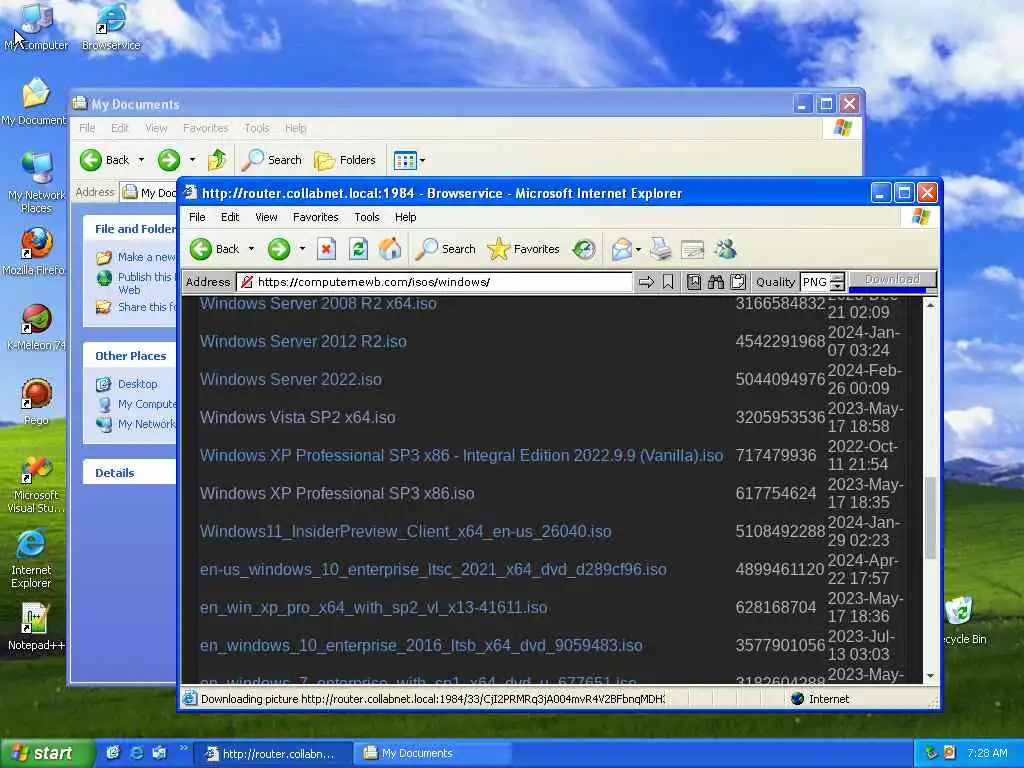Open Windows Server 2012 R2.iso link
This screenshot has height=768, width=1024.
click(303, 341)
